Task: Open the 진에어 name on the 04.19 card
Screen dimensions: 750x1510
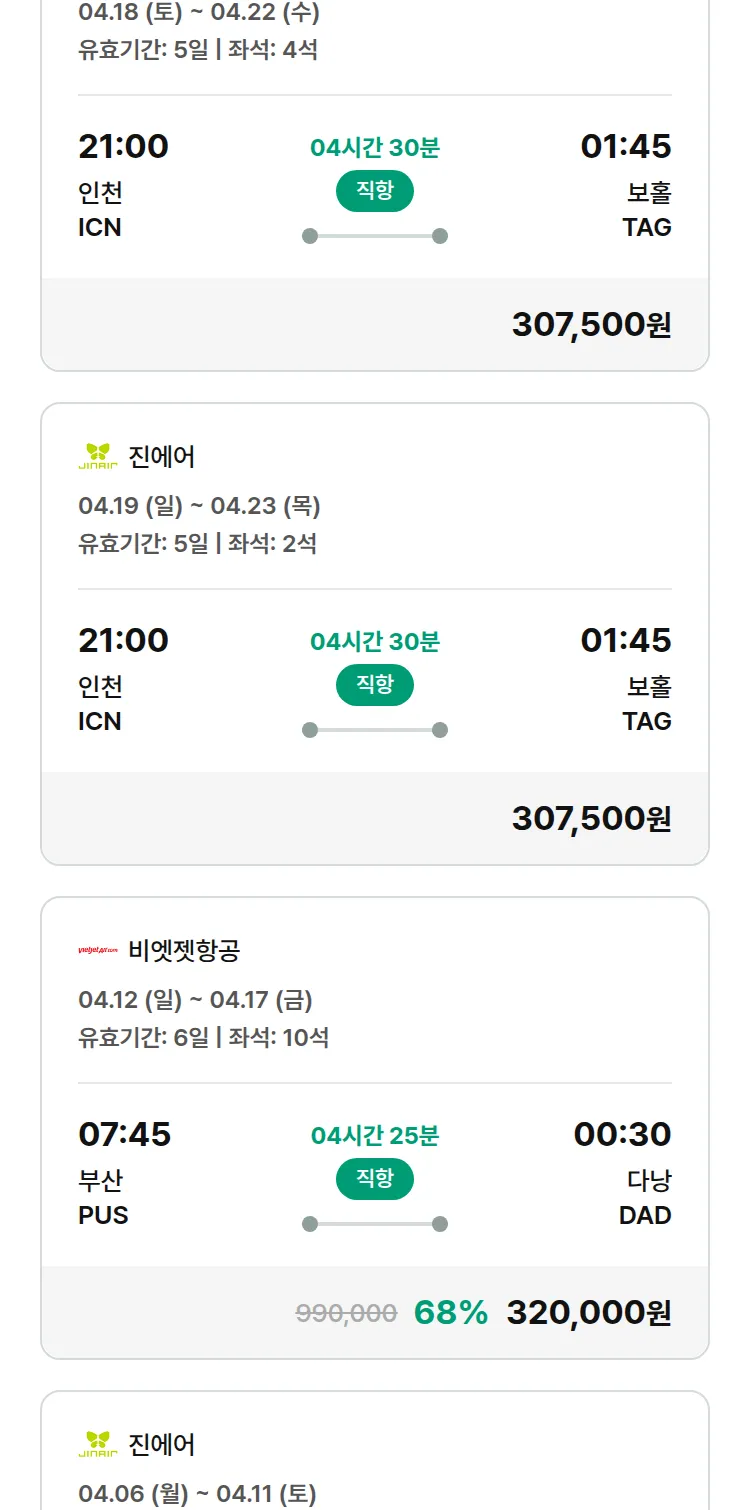Action: pos(162,456)
